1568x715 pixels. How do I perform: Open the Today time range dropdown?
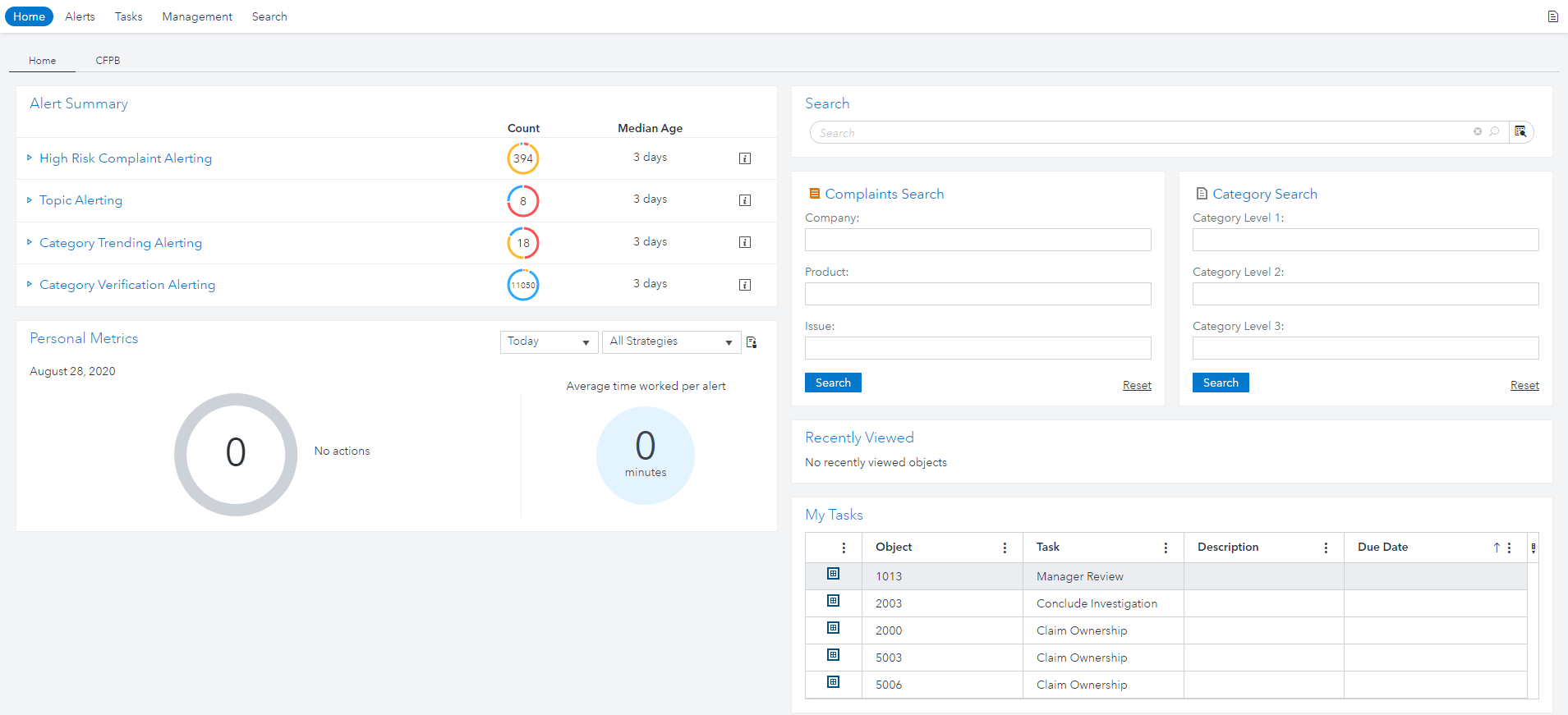pyautogui.click(x=549, y=342)
